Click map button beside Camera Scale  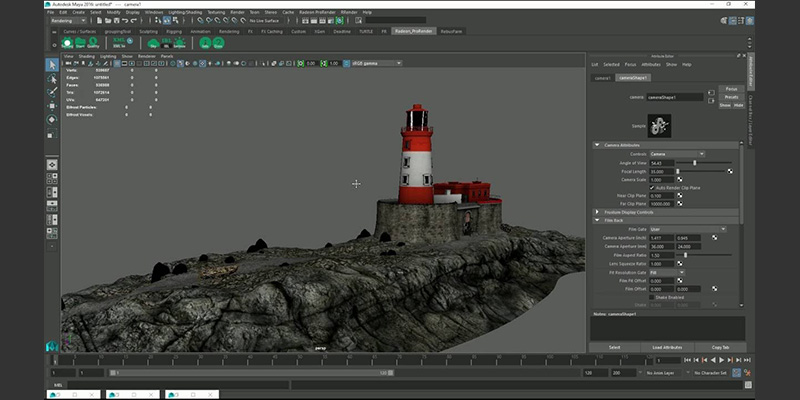pyautogui.click(x=680, y=180)
